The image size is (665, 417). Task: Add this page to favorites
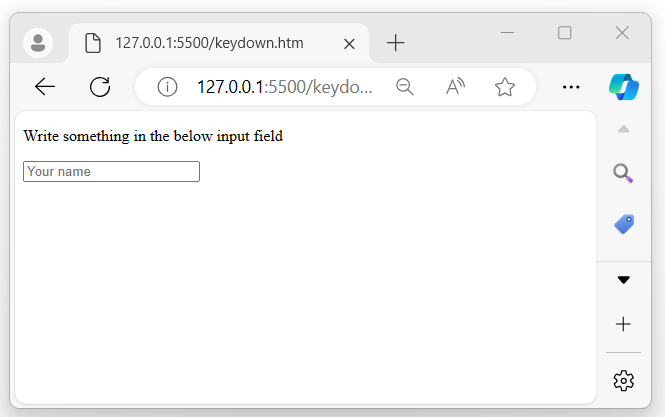point(505,87)
